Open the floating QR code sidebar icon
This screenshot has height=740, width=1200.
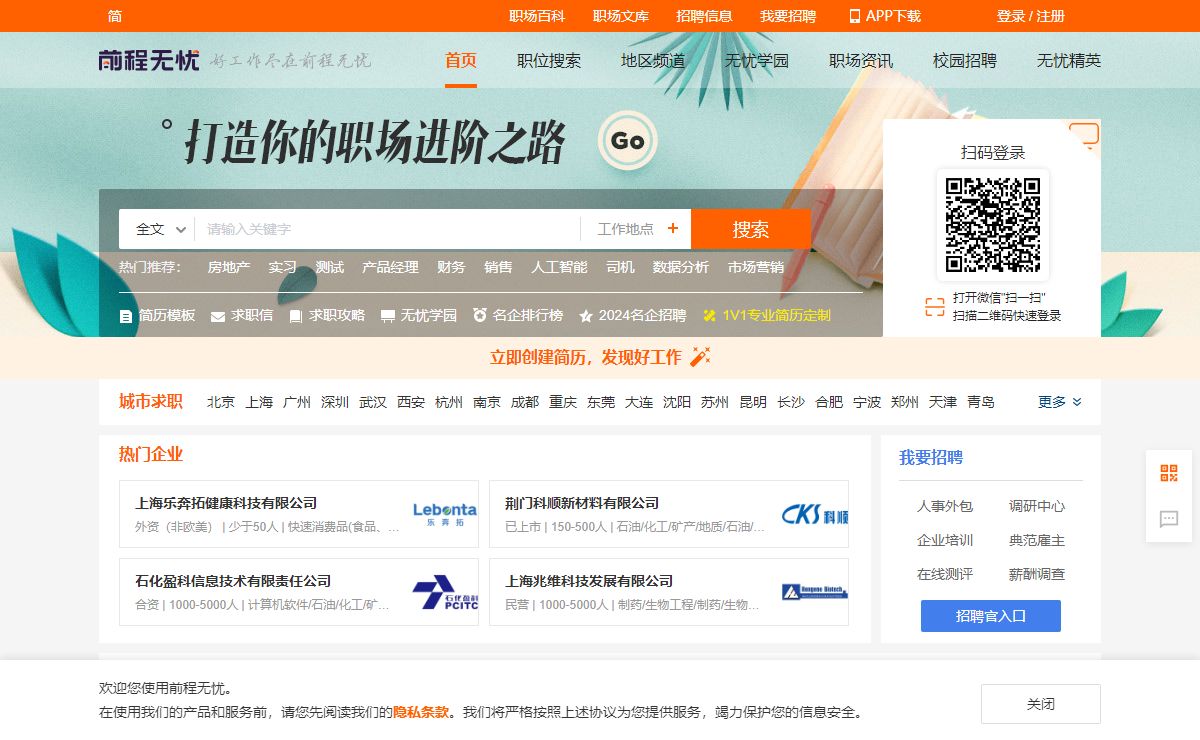(1168, 473)
